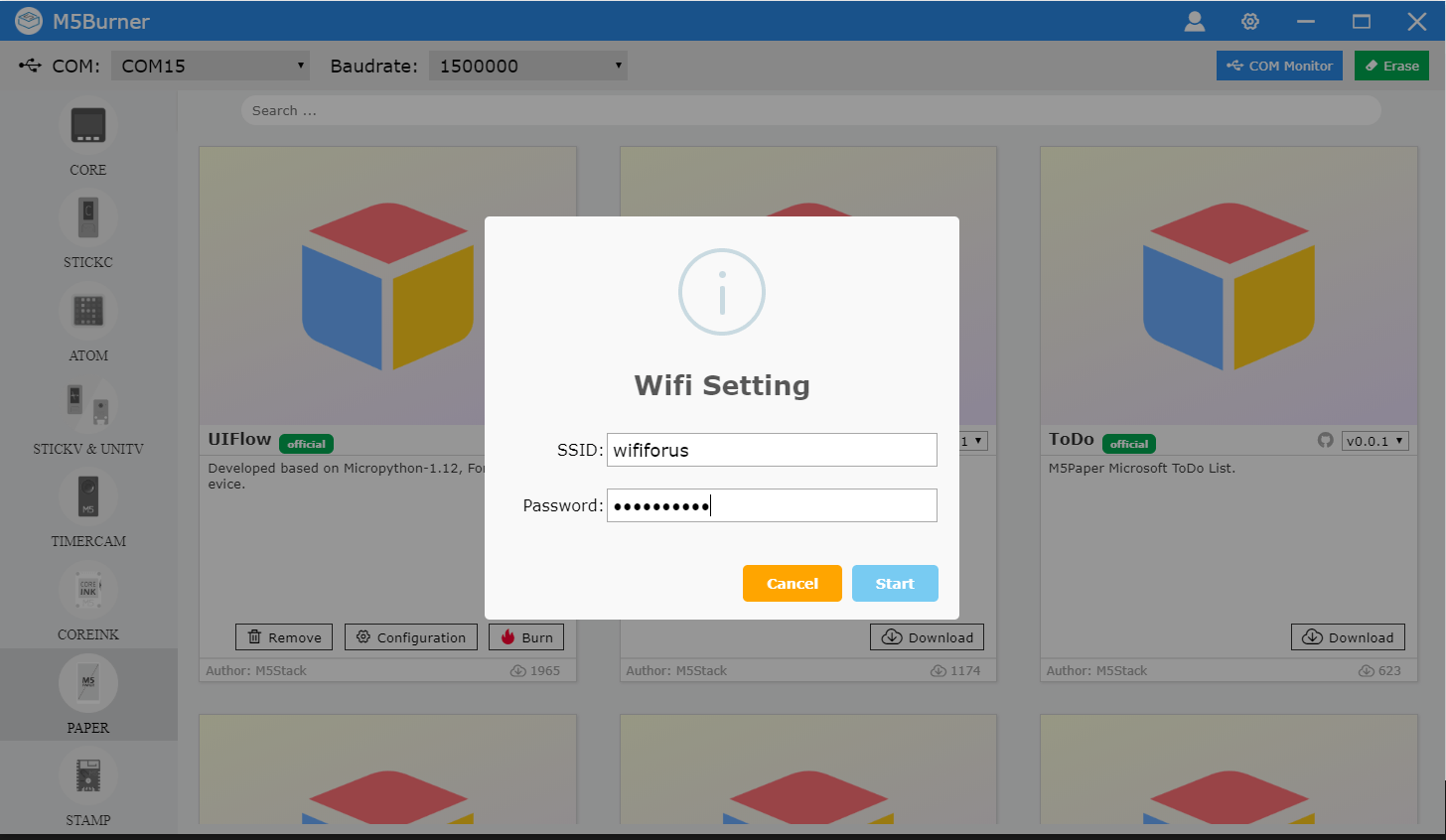Viewport: 1446px width, 840px height.
Task: Focus the Password input field
Action: click(x=772, y=505)
